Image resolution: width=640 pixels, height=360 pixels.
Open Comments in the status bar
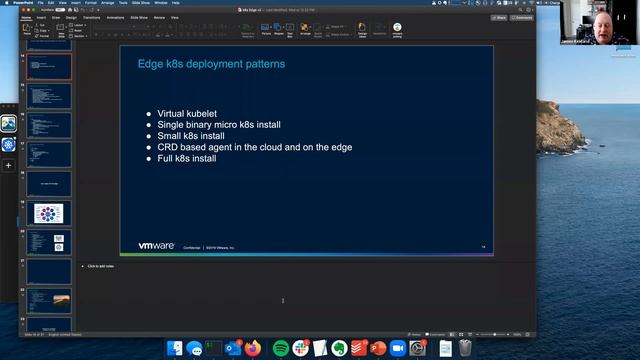435,335
